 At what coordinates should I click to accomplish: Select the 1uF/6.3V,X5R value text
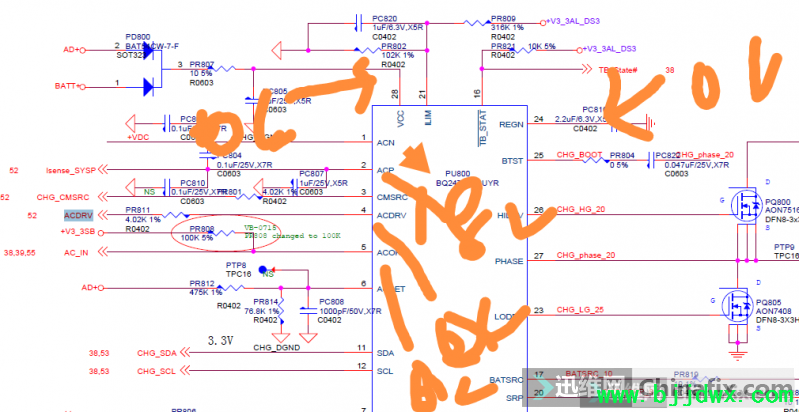click(x=397, y=27)
